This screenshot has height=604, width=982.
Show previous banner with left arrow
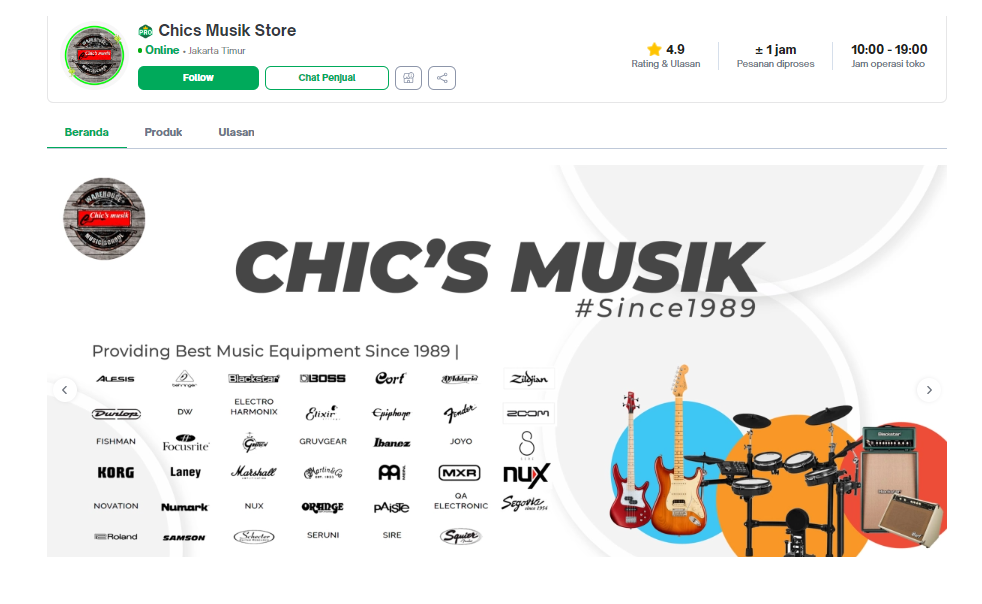tap(65, 390)
